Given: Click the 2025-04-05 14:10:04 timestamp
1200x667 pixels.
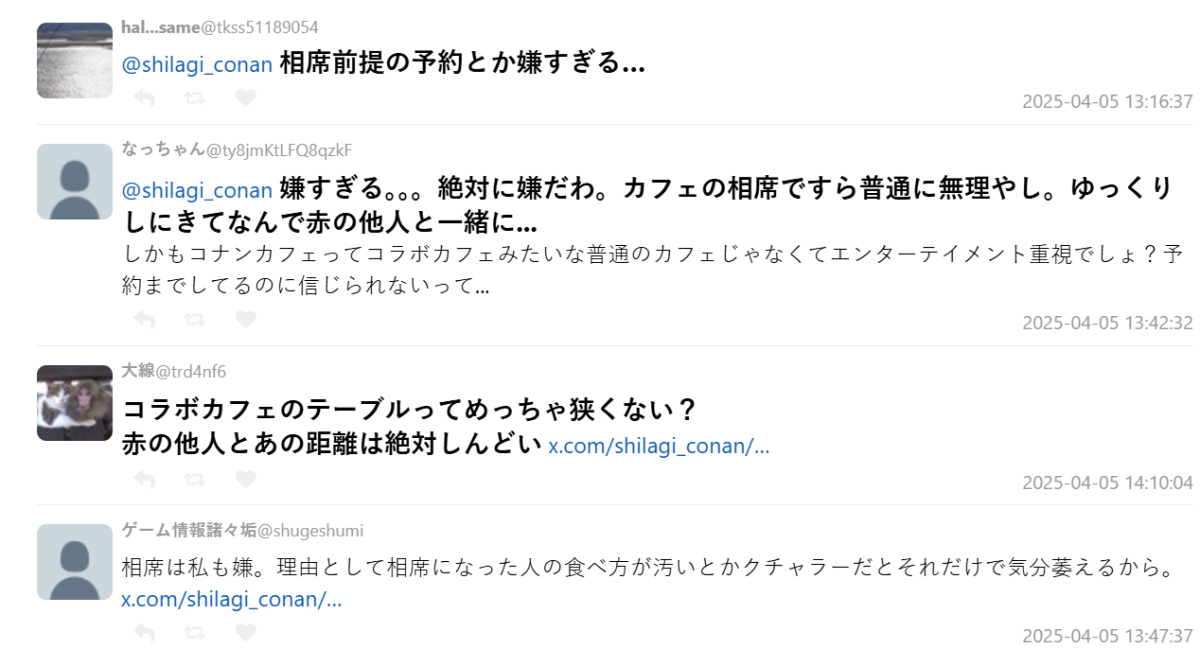Looking at the screenshot, I should [1107, 483].
